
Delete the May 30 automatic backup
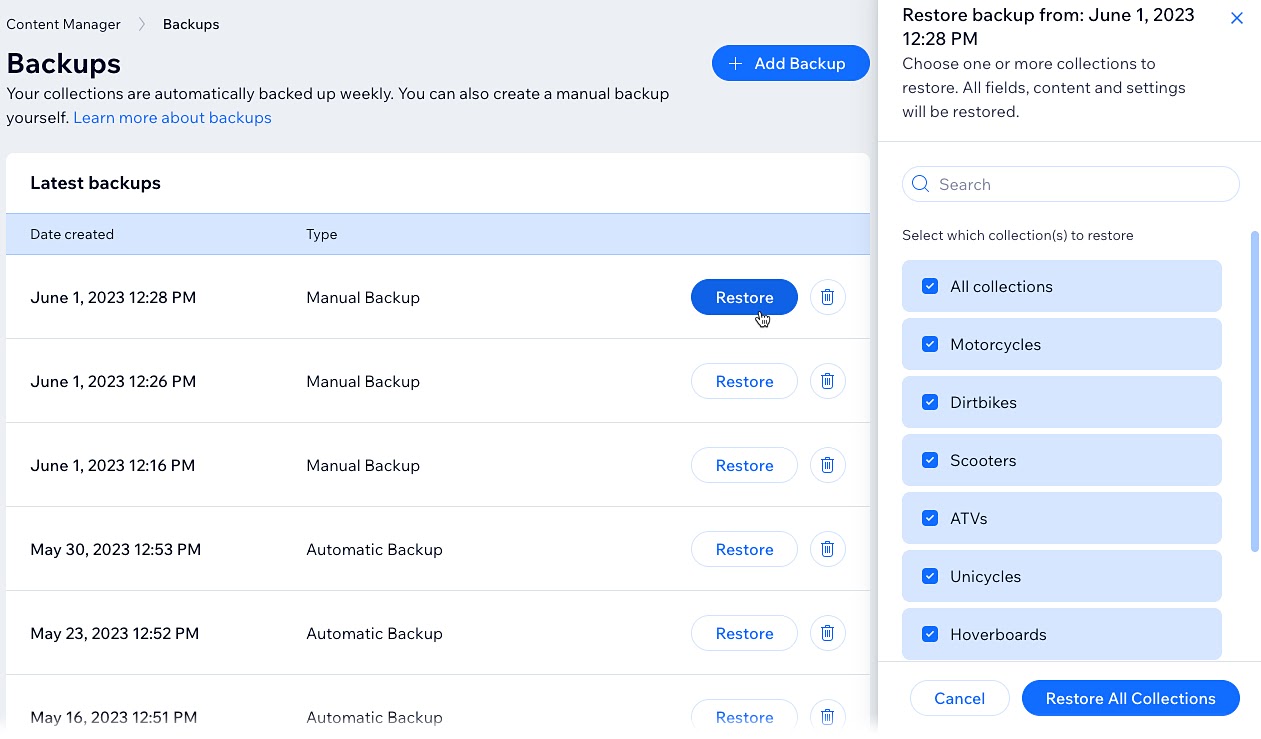point(827,548)
